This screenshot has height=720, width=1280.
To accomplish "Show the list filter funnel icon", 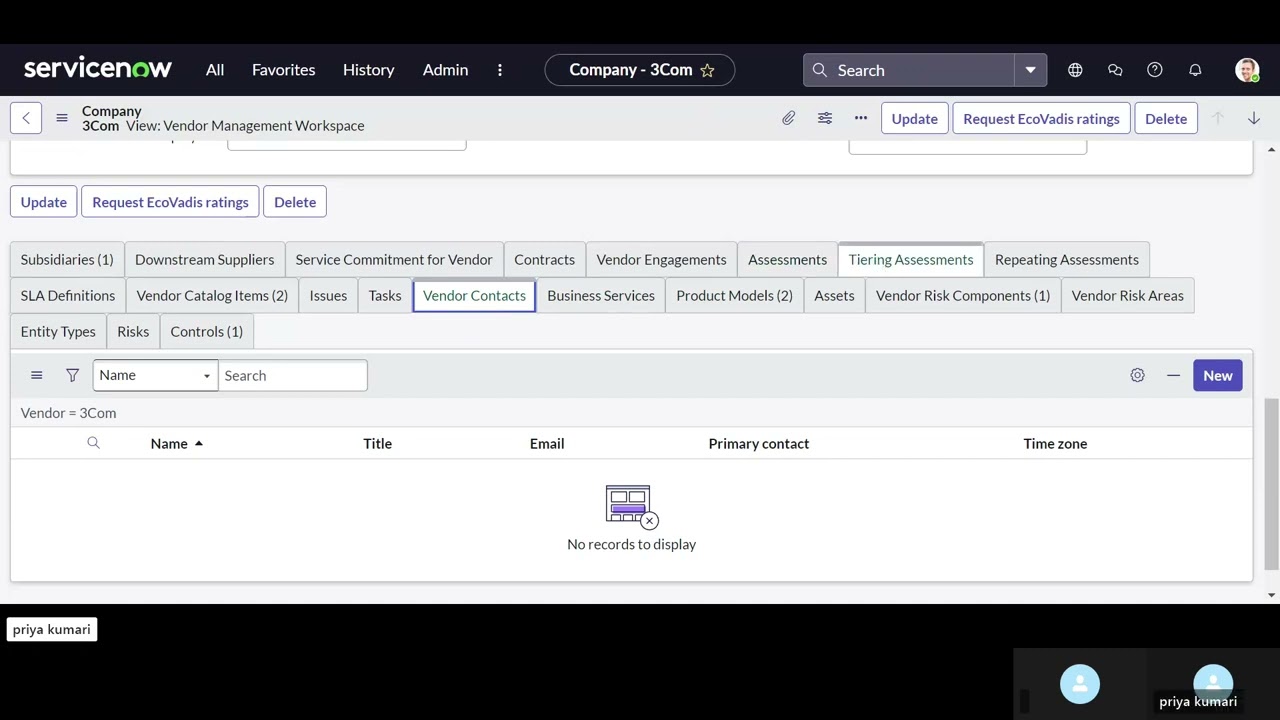I will point(73,375).
